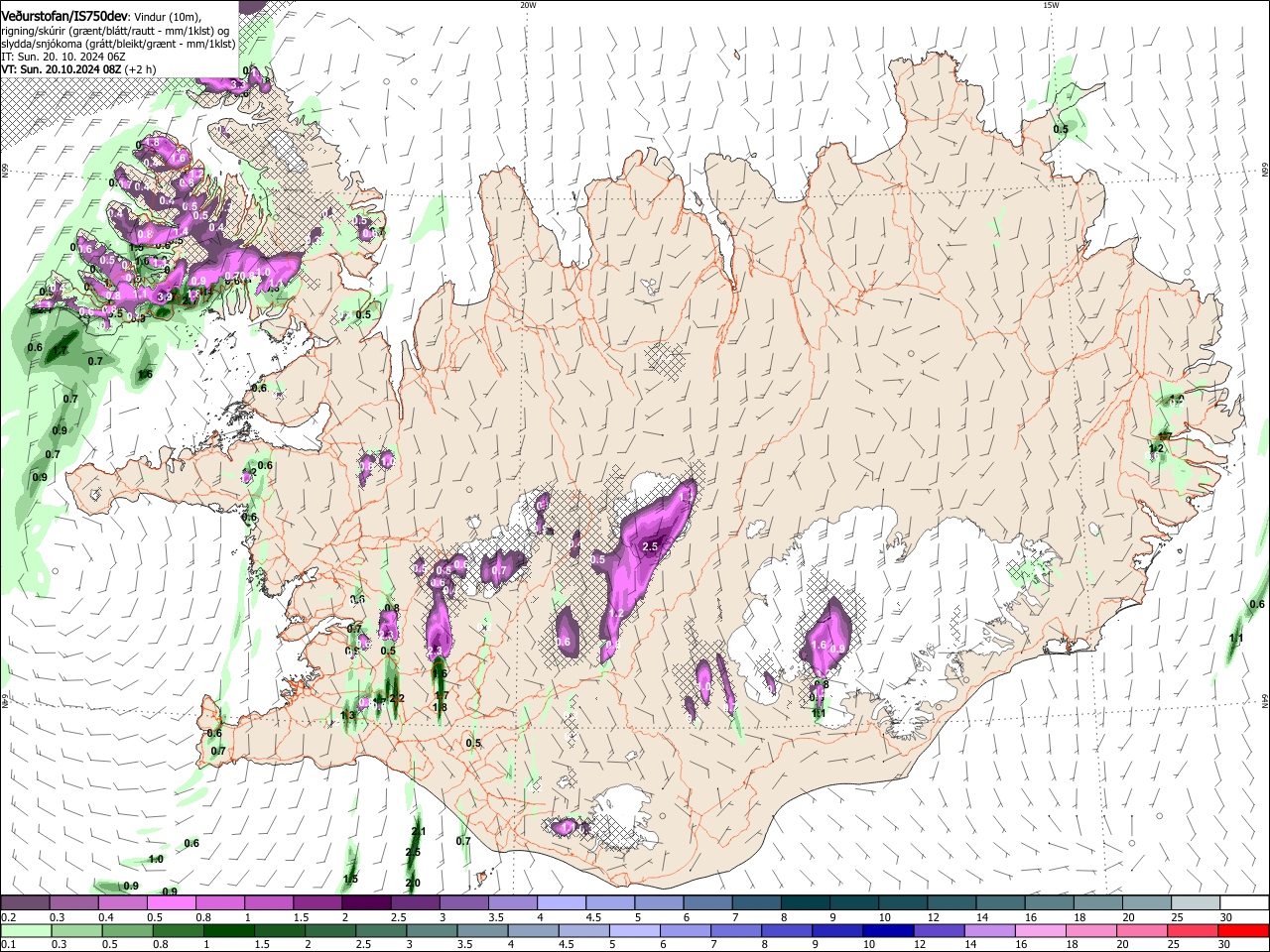Screen dimensions: 1270x952
Task: Pick the pink rain swatch between 18 and 20
Action: click(x=1091, y=930)
